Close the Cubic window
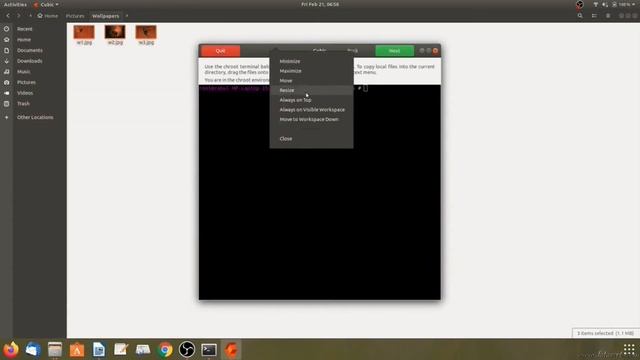 pyautogui.click(x=435, y=51)
